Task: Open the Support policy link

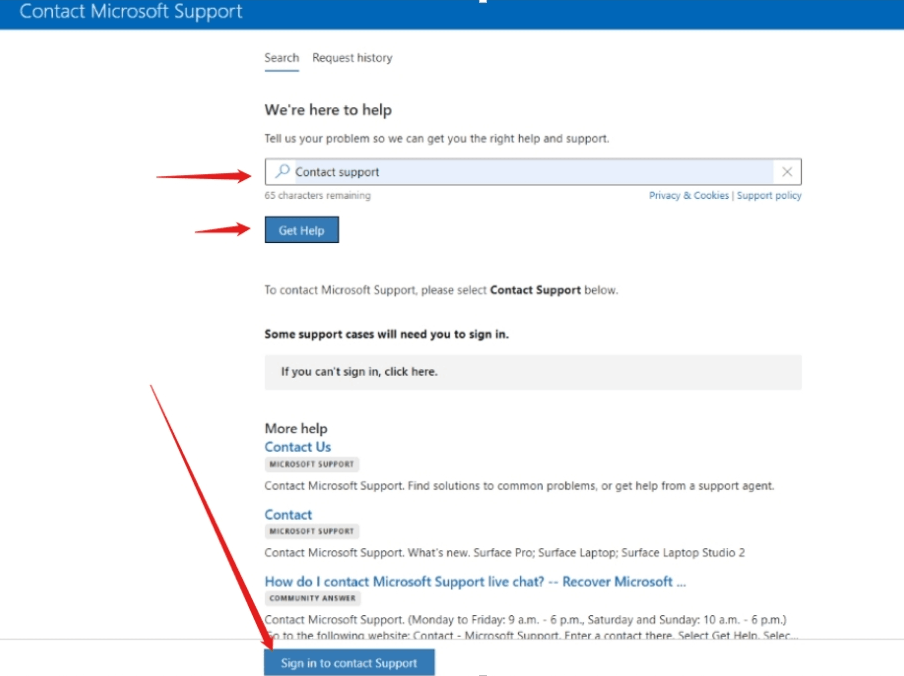Action: pyautogui.click(x=769, y=195)
